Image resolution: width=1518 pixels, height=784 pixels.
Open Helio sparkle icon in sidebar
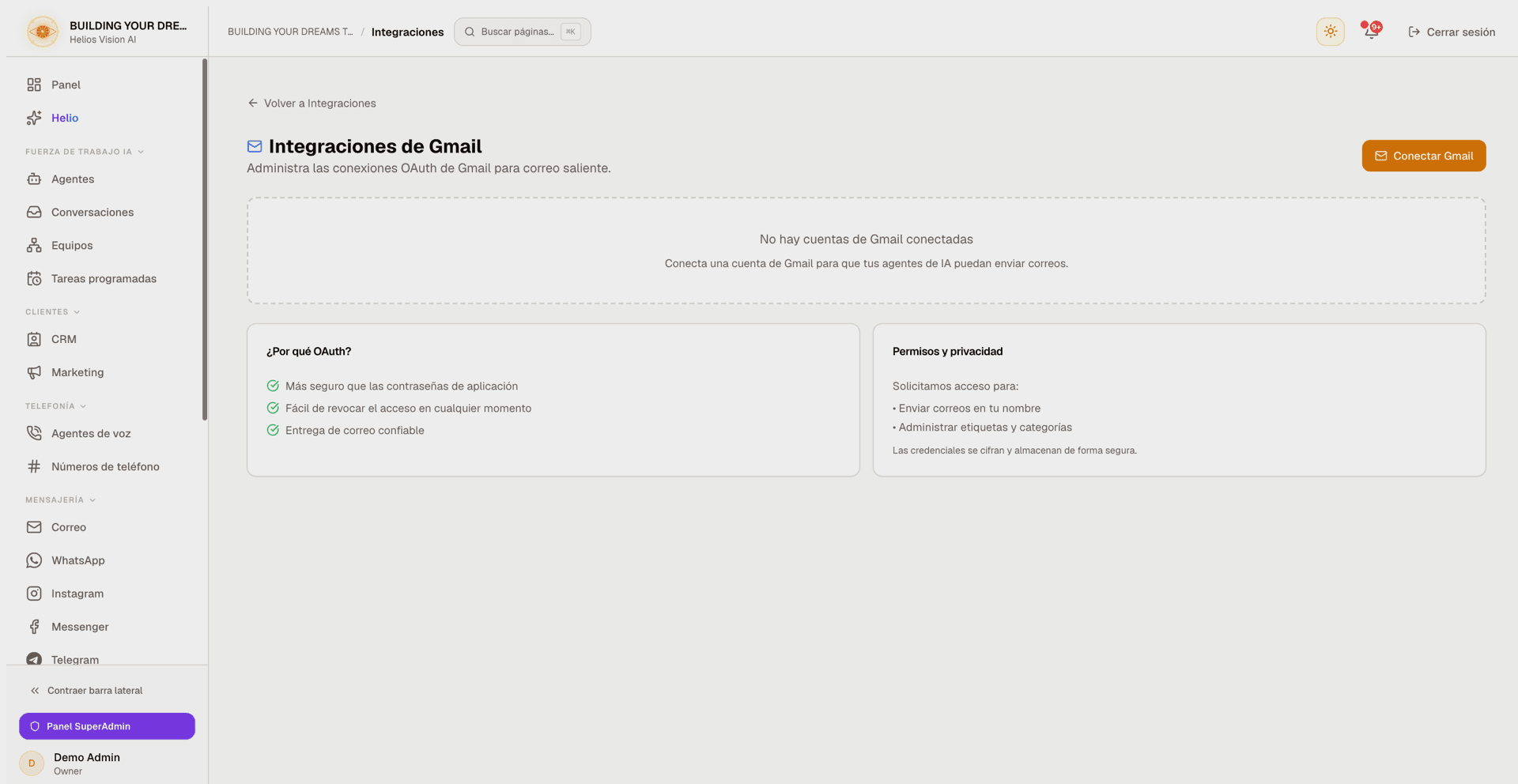click(x=34, y=118)
